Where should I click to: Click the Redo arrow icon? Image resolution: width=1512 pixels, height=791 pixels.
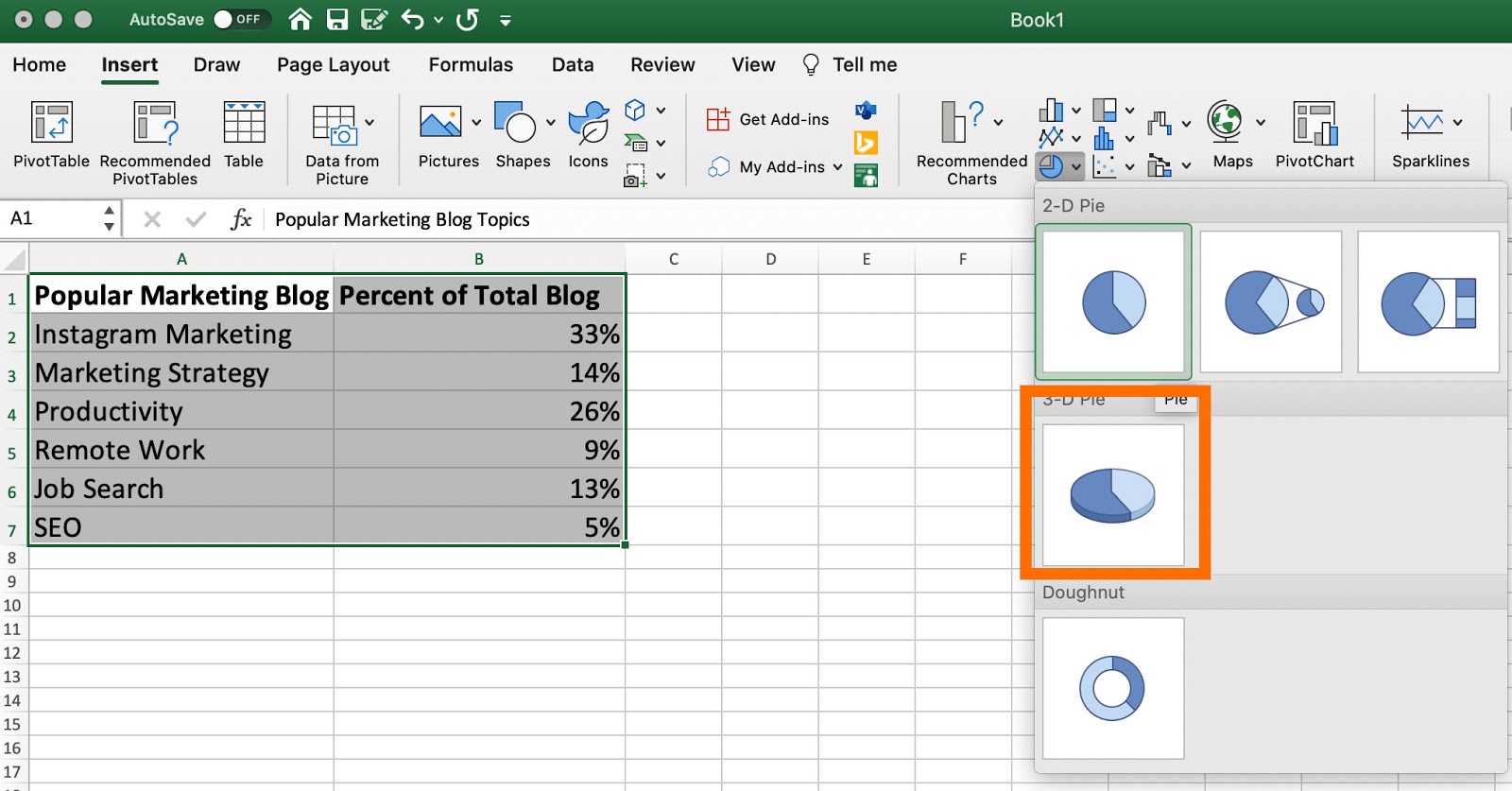click(467, 19)
